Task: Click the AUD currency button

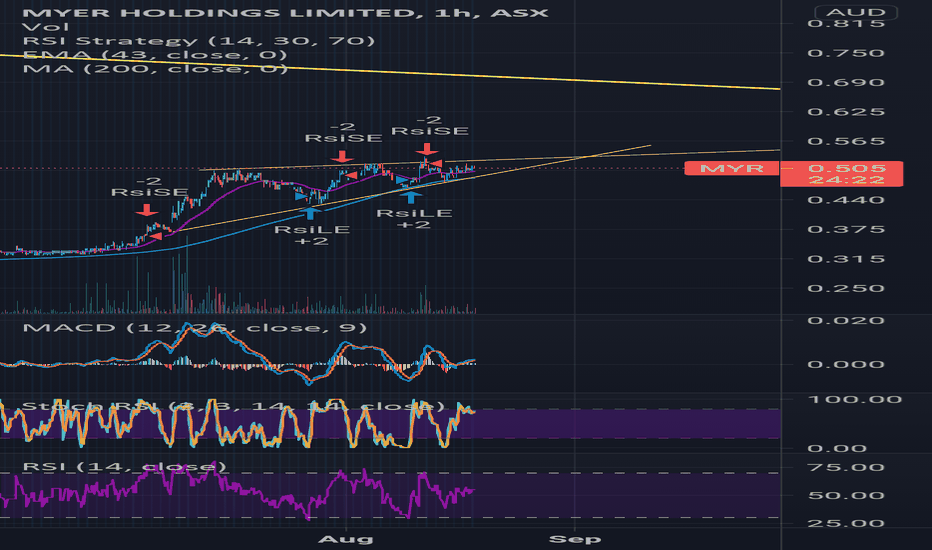Action: coord(856,12)
